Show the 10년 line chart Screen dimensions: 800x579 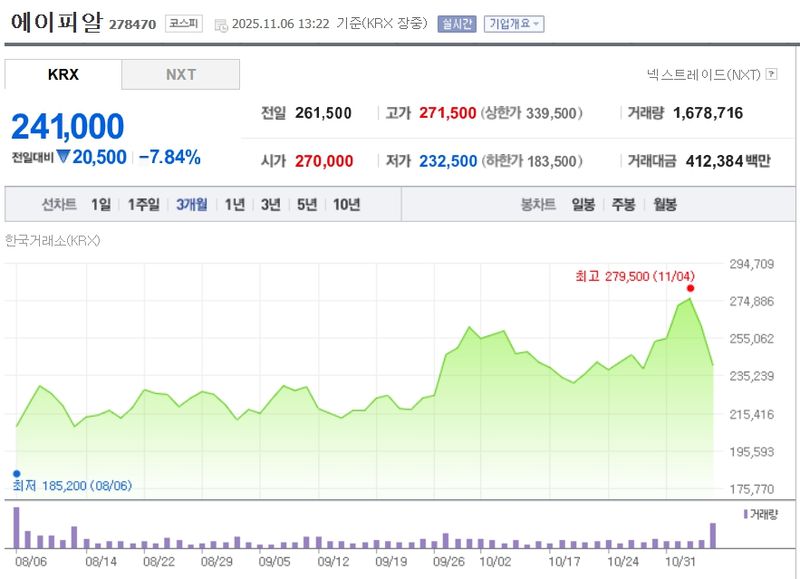tap(346, 204)
